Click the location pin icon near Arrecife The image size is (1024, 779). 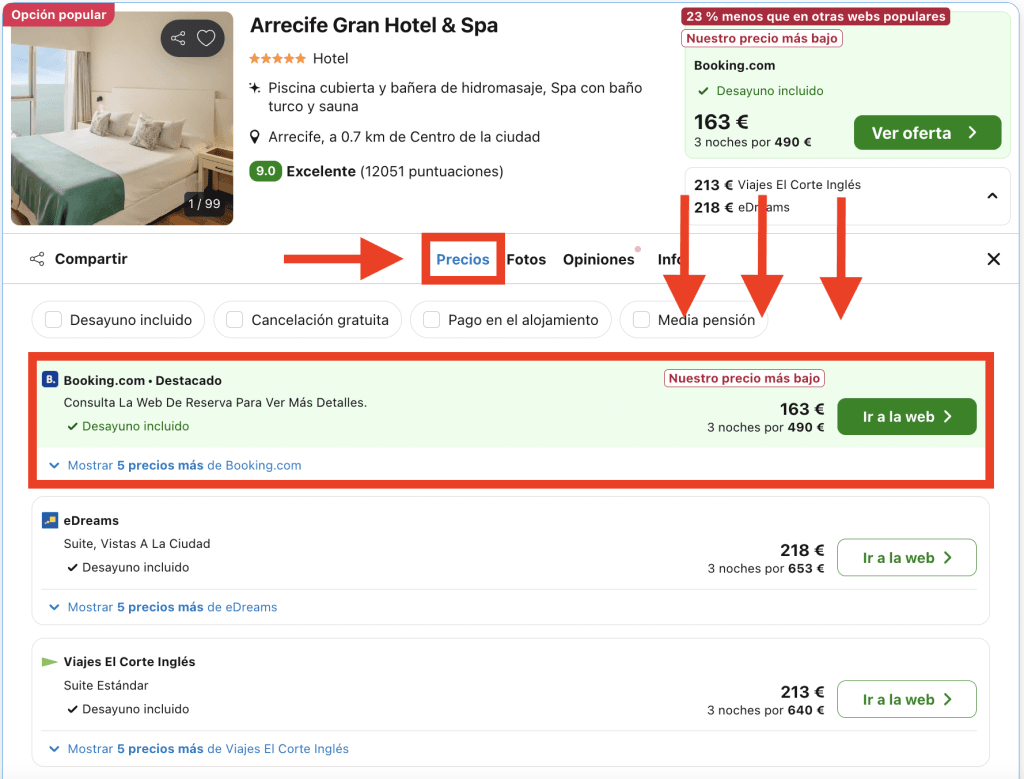point(256,137)
